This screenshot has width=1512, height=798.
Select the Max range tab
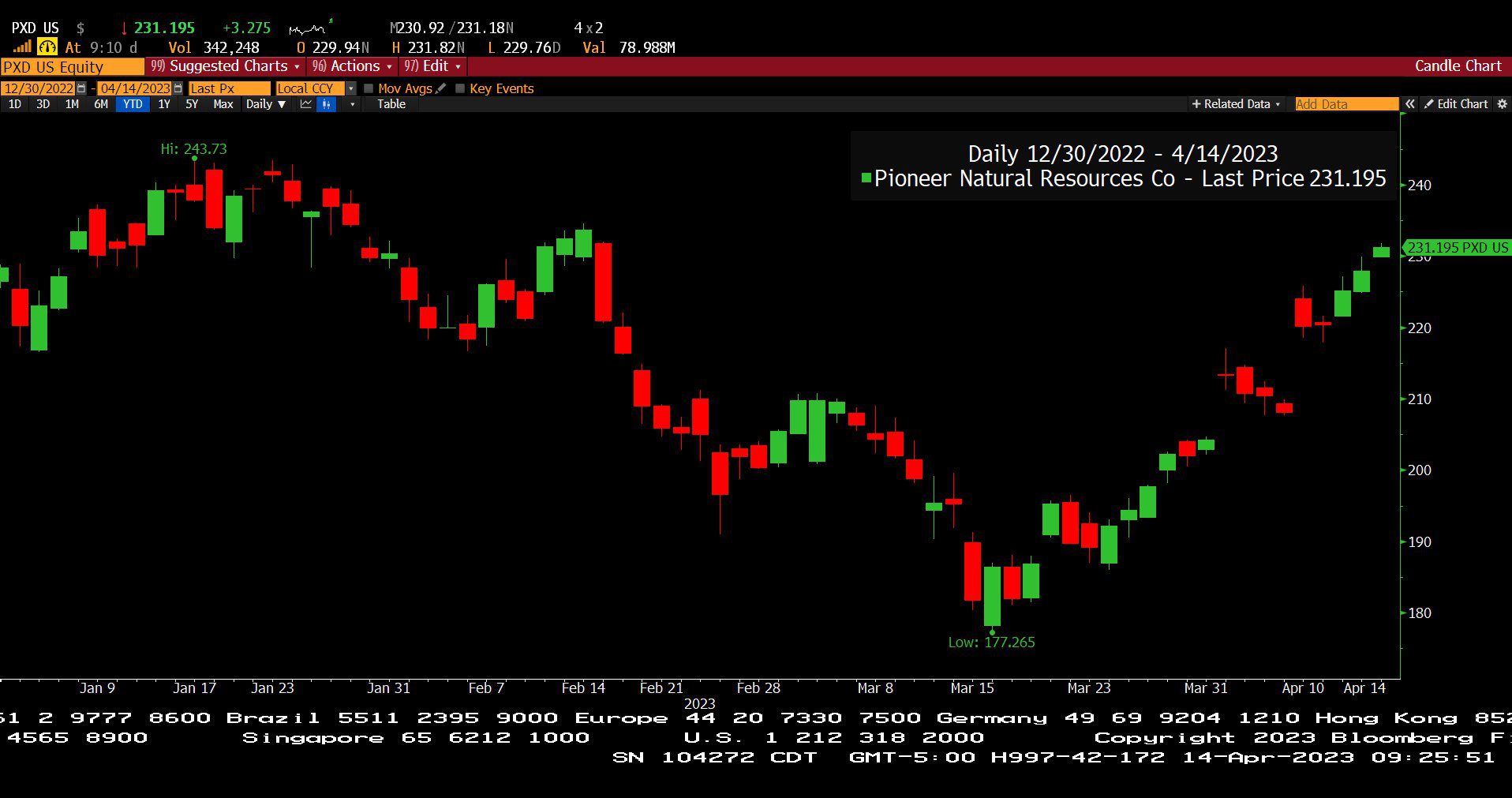(x=223, y=104)
